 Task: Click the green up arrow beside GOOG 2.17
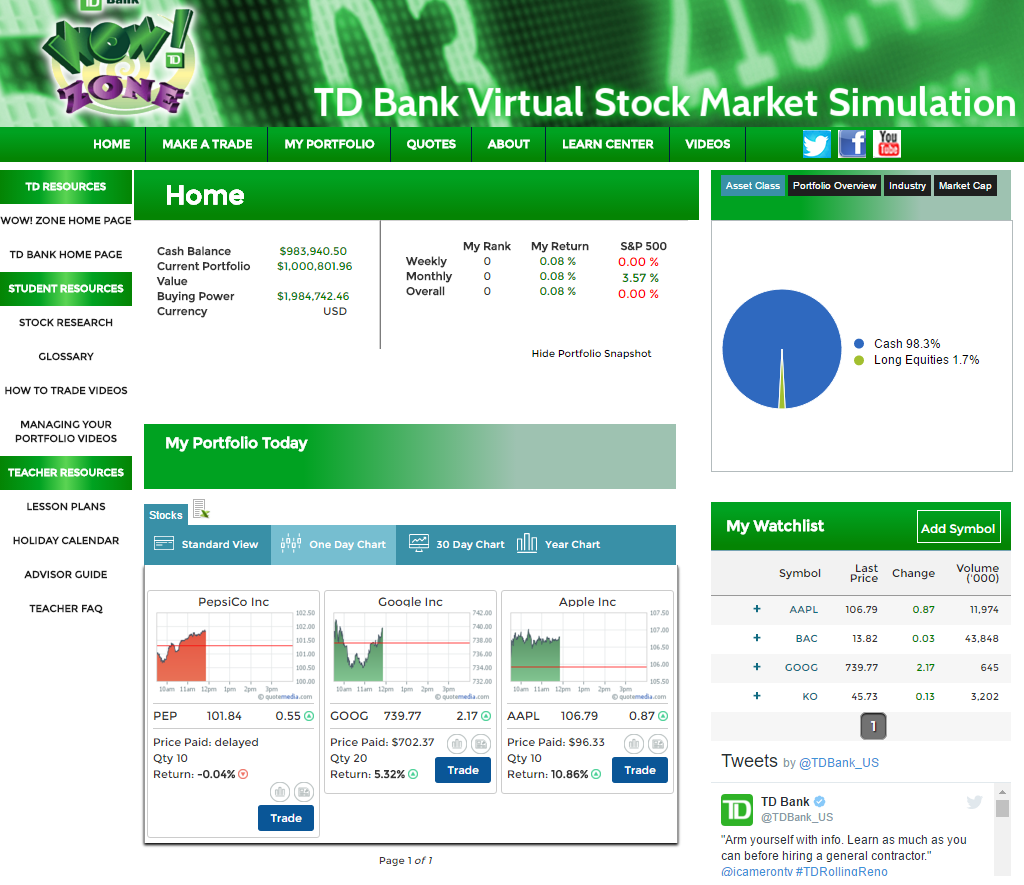(x=486, y=716)
